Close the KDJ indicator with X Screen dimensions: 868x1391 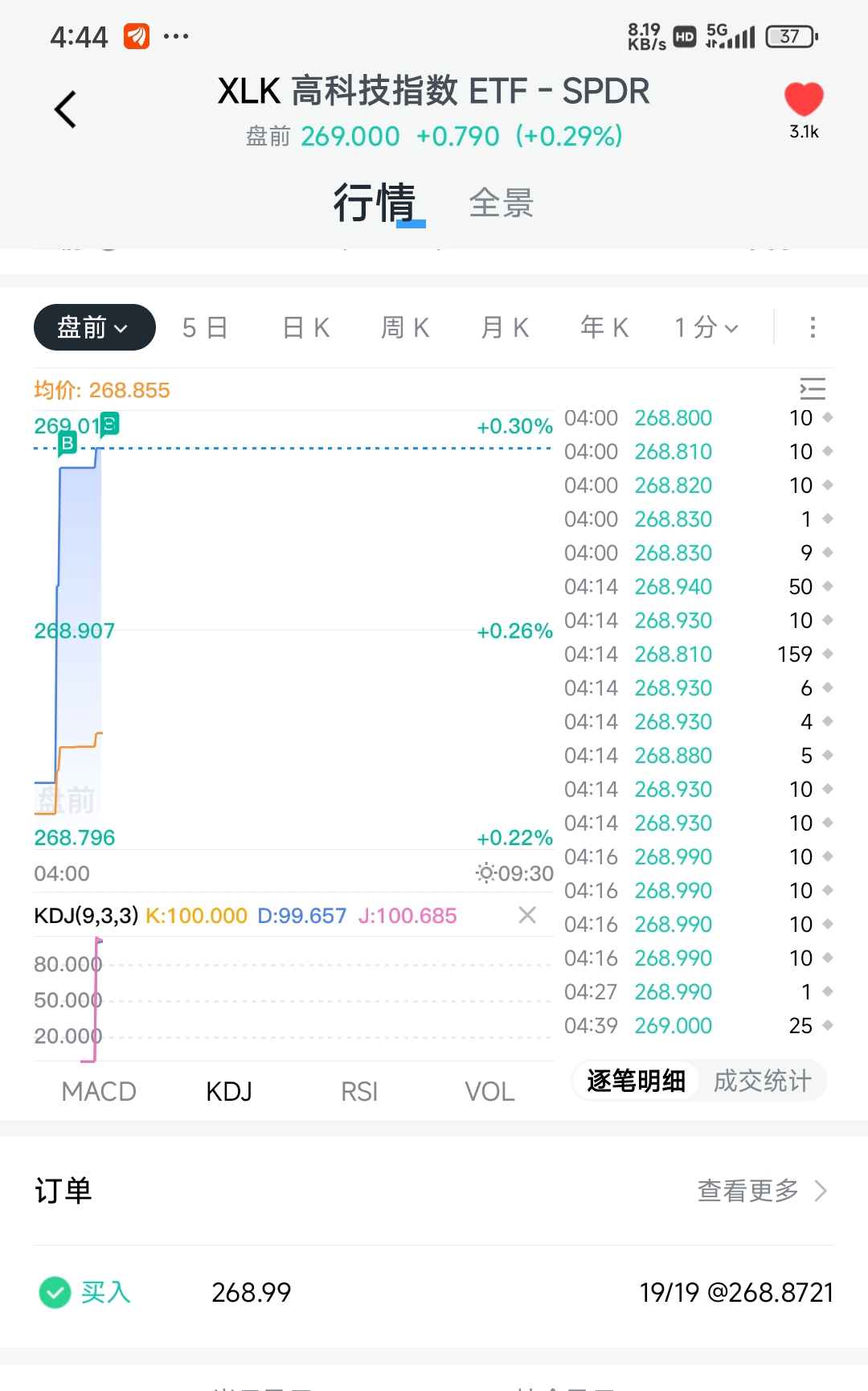tap(527, 915)
